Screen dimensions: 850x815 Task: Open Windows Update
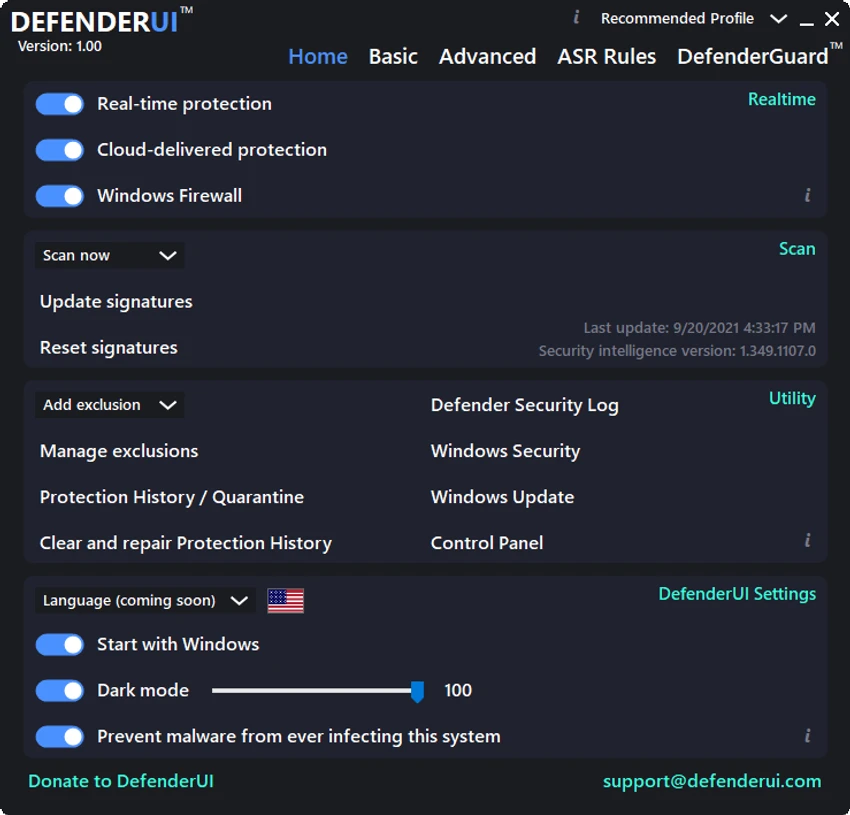coord(503,497)
